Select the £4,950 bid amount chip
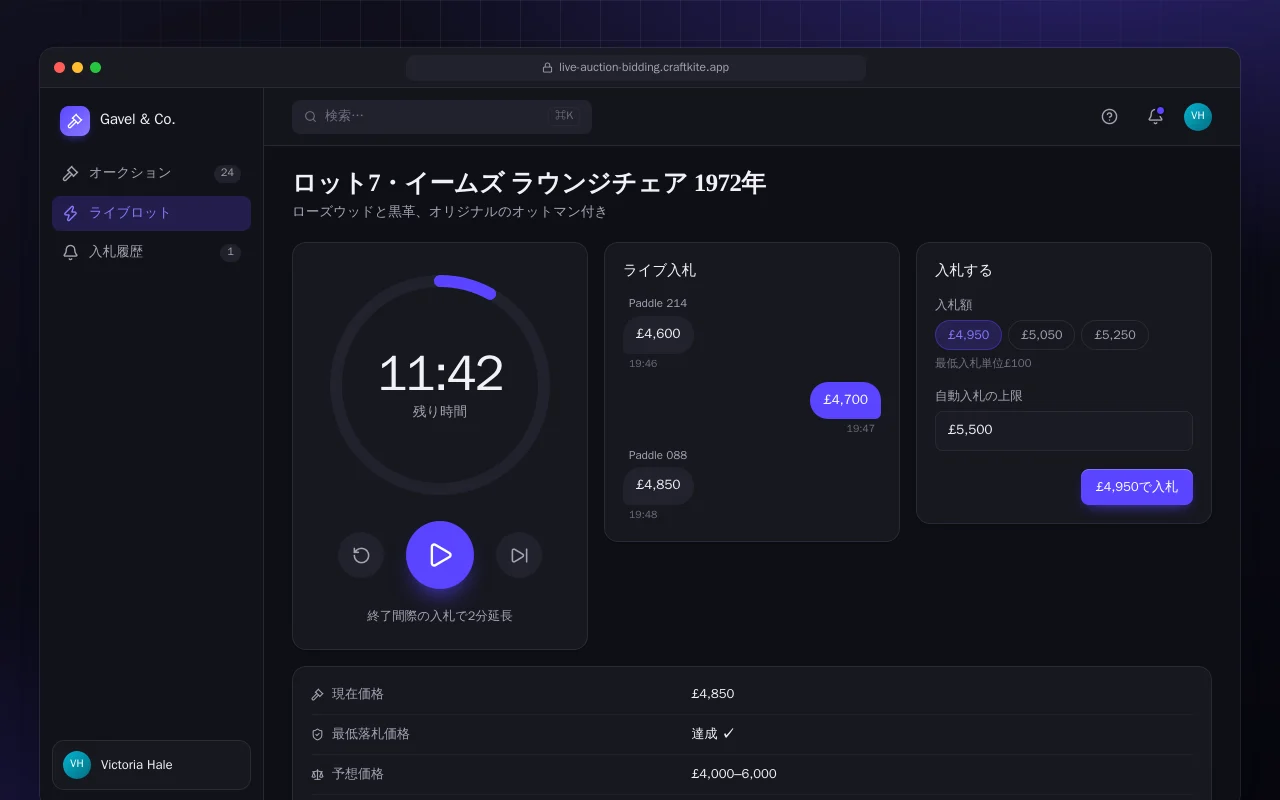1280x800 pixels. click(968, 335)
